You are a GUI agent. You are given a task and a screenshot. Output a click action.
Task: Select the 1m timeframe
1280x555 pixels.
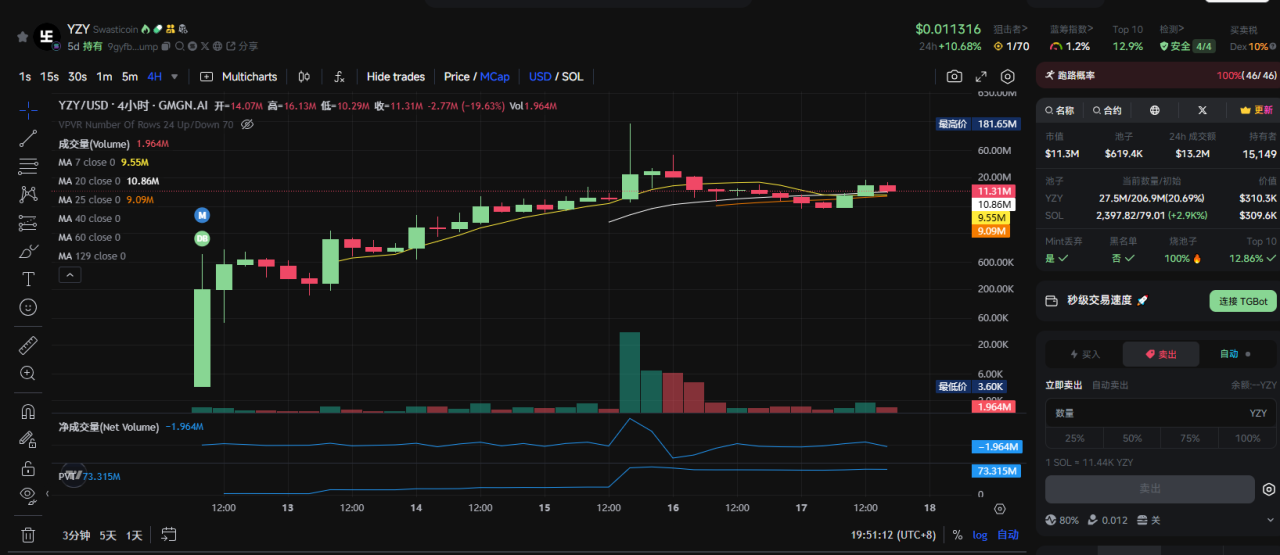click(x=104, y=77)
